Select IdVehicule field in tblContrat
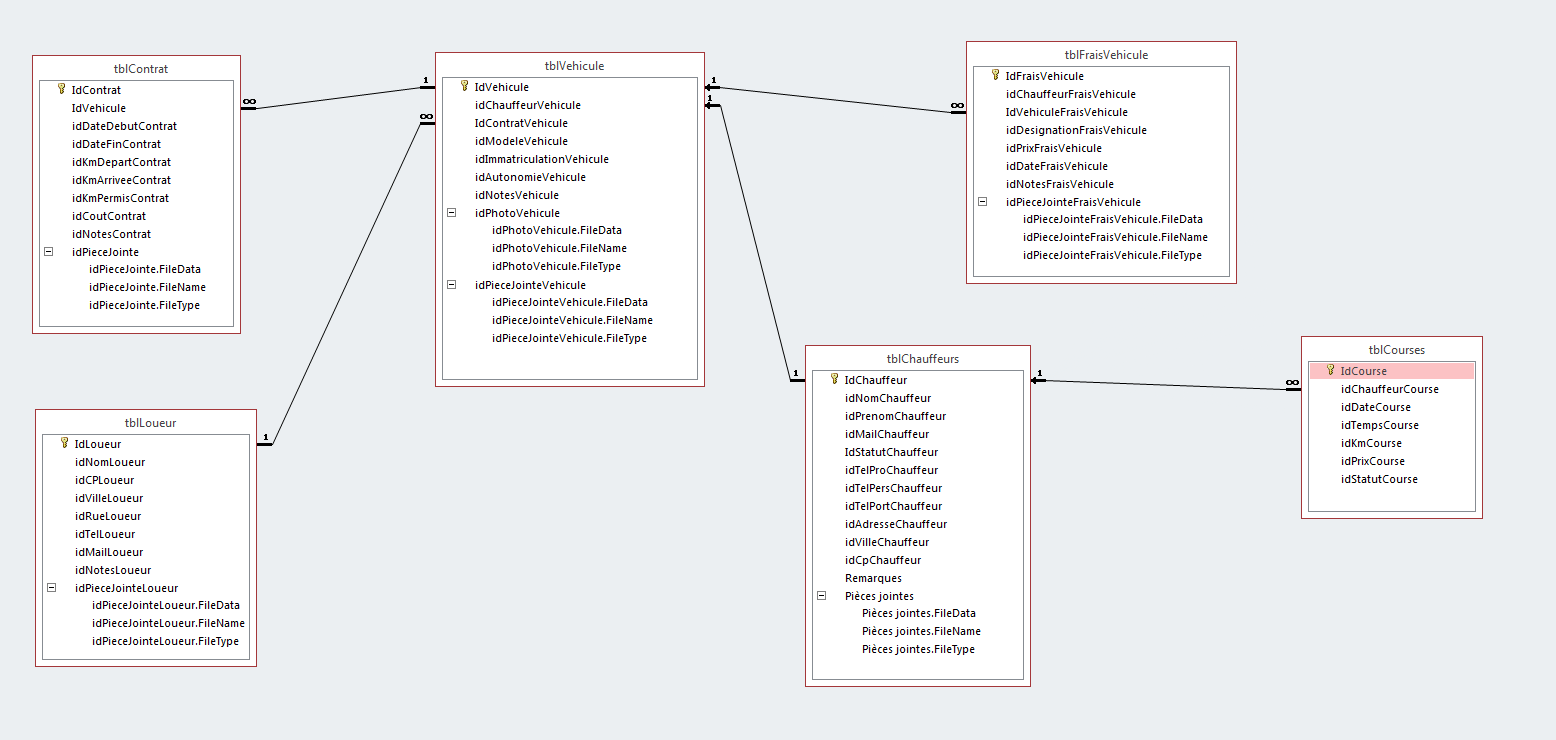The height and width of the screenshot is (740, 1556). pyautogui.click(x=98, y=108)
